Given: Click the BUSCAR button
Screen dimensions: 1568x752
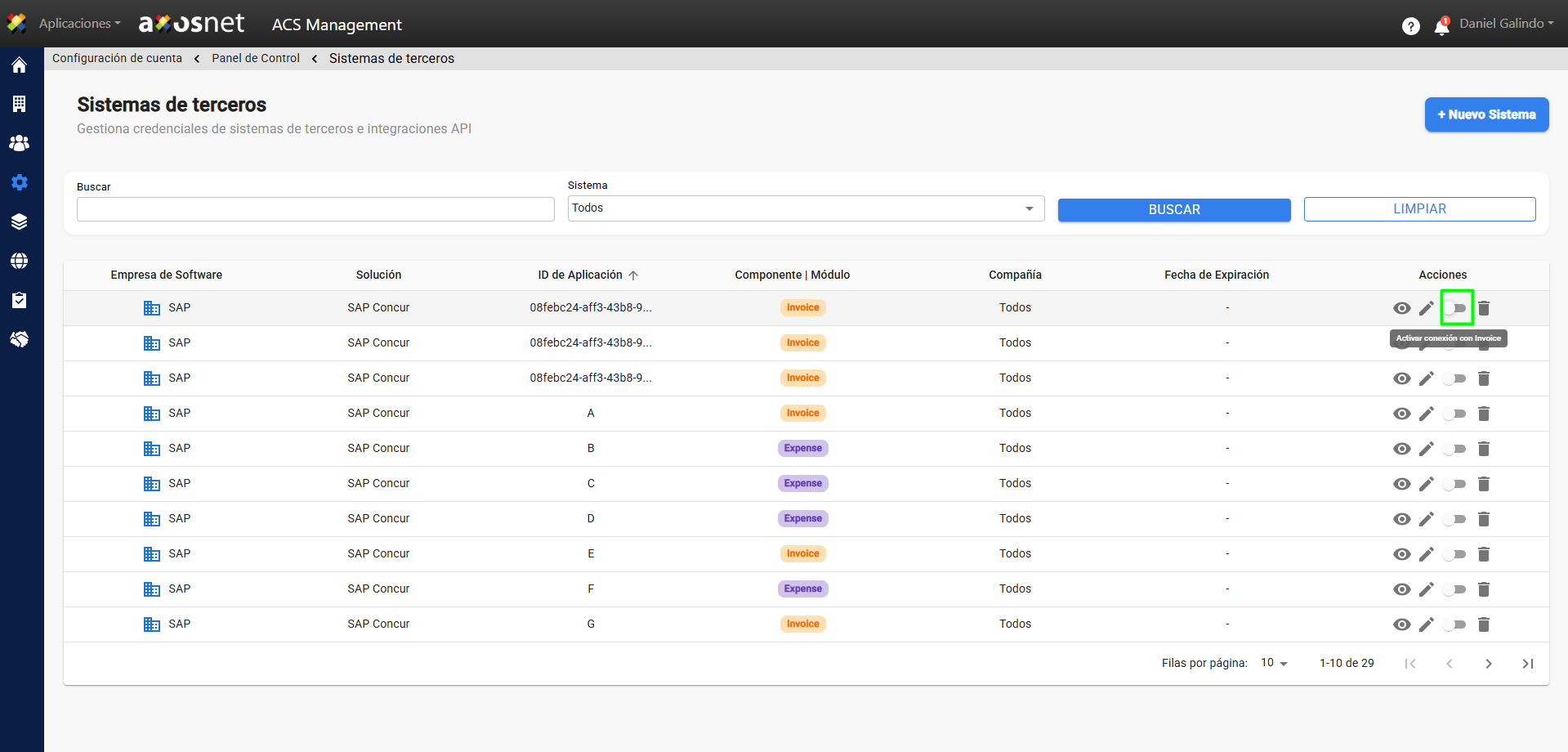Looking at the screenshot, I should click(1173, 209).
